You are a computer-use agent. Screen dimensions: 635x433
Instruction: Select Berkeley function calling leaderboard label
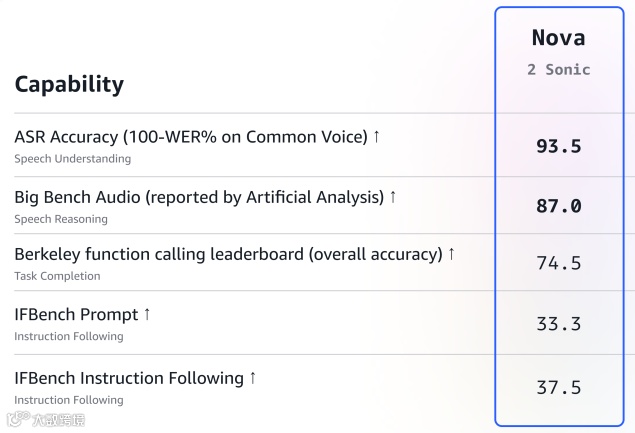point(228,254)
